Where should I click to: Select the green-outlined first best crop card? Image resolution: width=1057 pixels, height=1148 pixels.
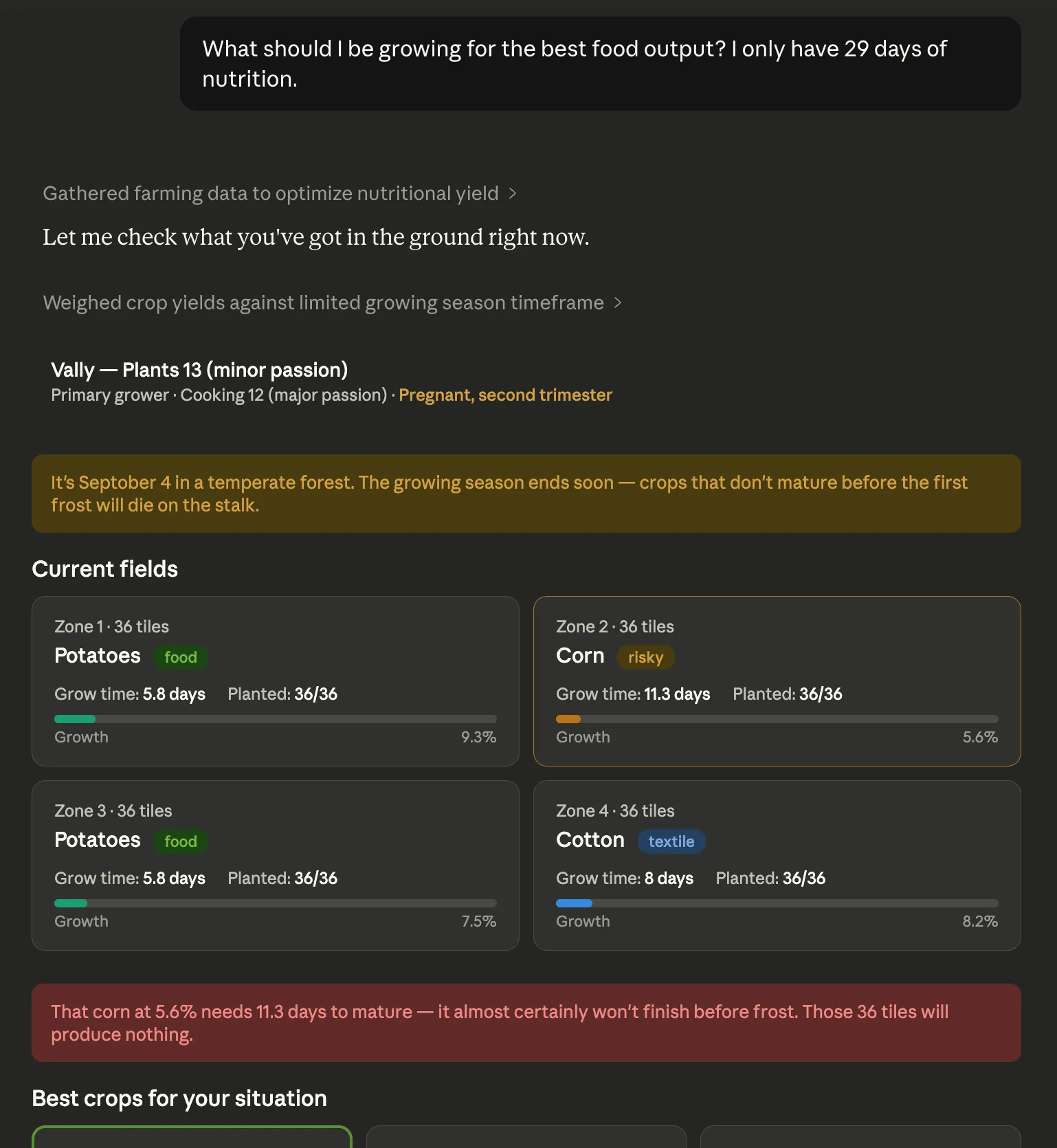pos(192,1138)
